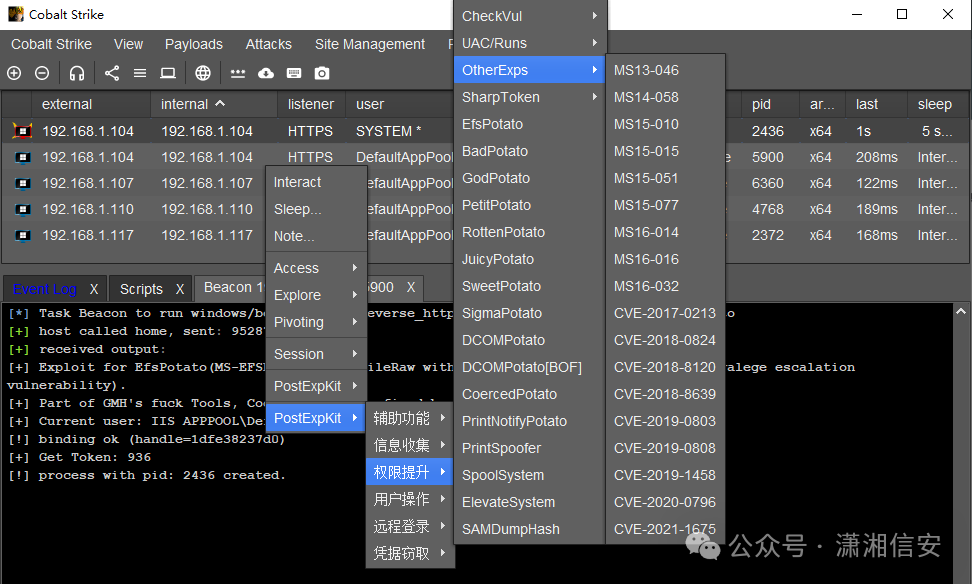Screen dimensions: 972x584
Task: Run the MS16-032 exploit entry
Action: point(665,286)
